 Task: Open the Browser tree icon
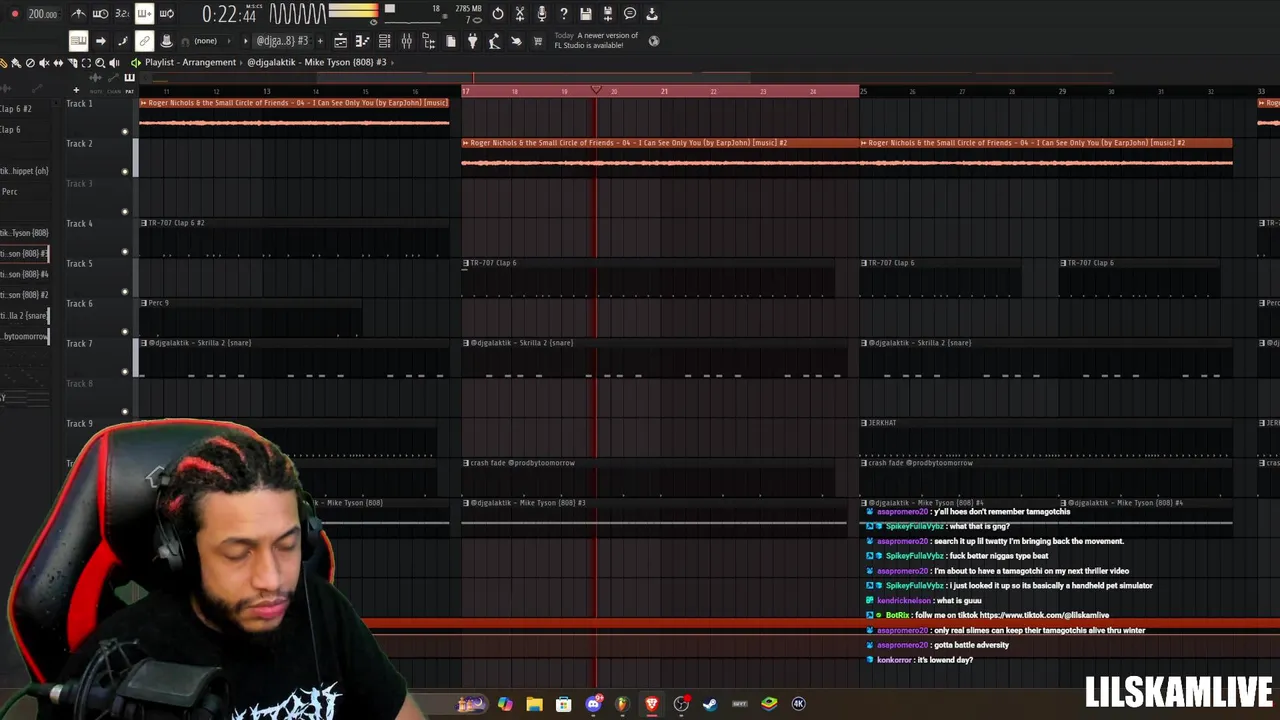[x=428, y=41]
